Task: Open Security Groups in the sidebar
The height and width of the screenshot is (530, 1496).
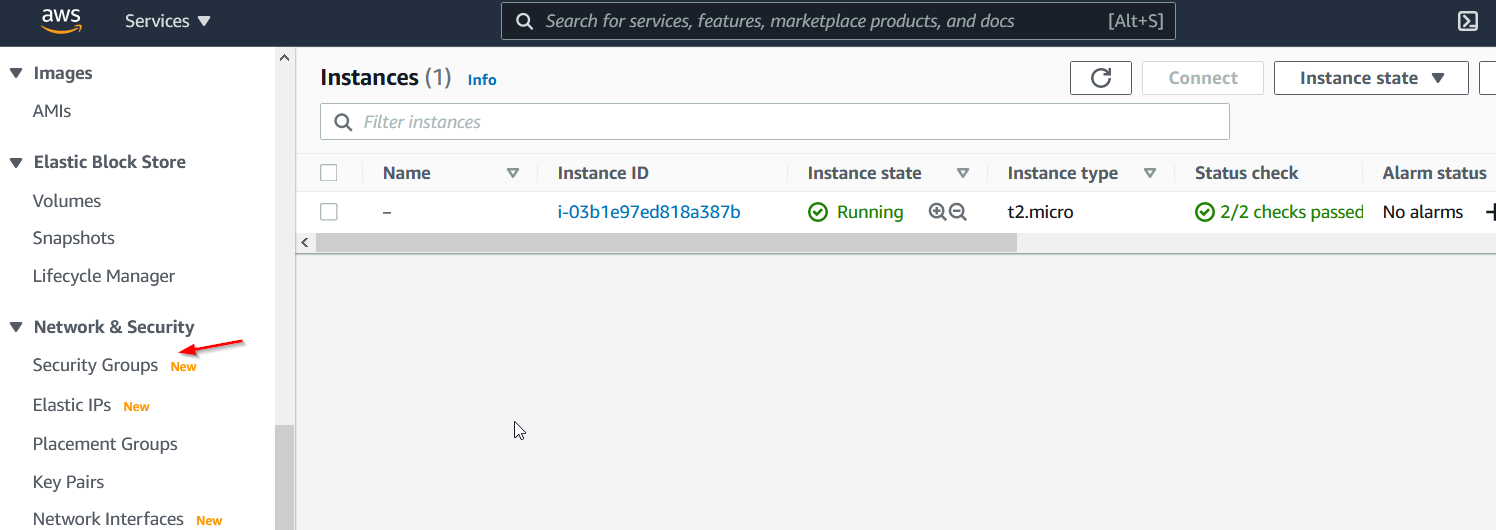Action: (x=95, y=365)
